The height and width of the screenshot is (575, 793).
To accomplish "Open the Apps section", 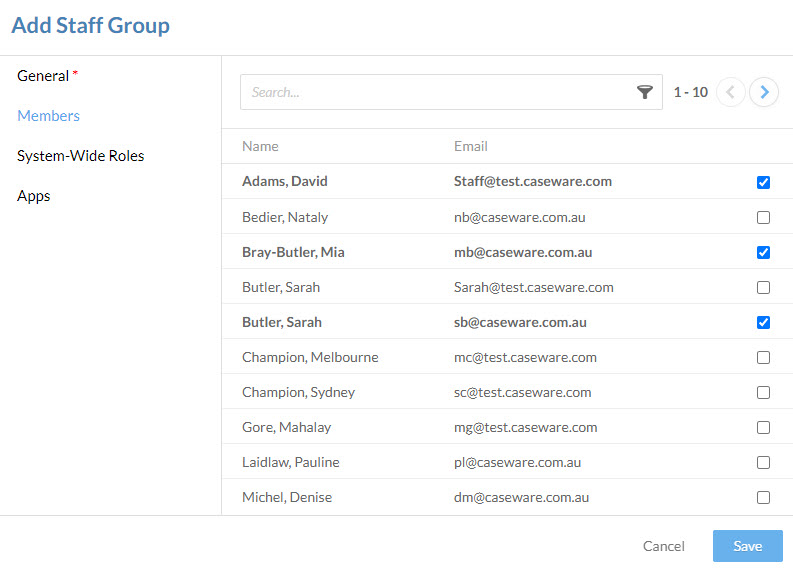I will [33, 196].
